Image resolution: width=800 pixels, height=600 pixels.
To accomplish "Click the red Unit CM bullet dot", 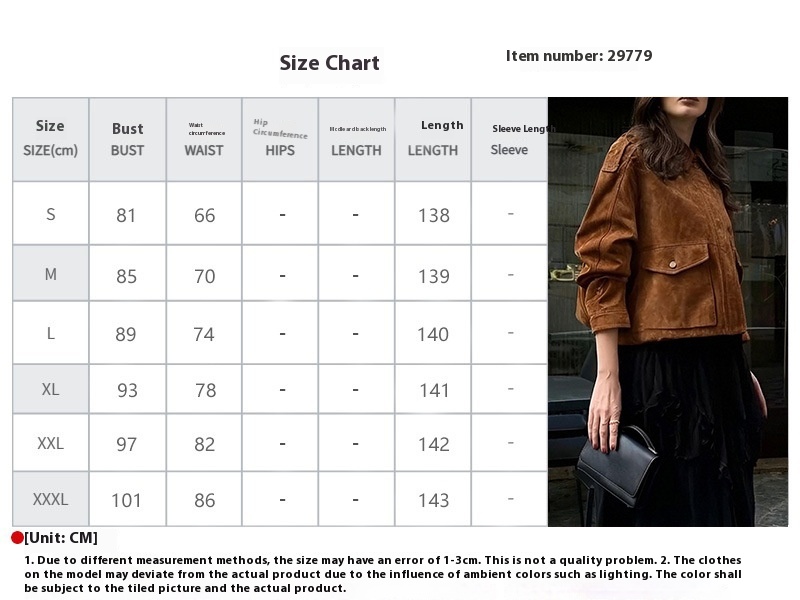I will coord(17,537).
